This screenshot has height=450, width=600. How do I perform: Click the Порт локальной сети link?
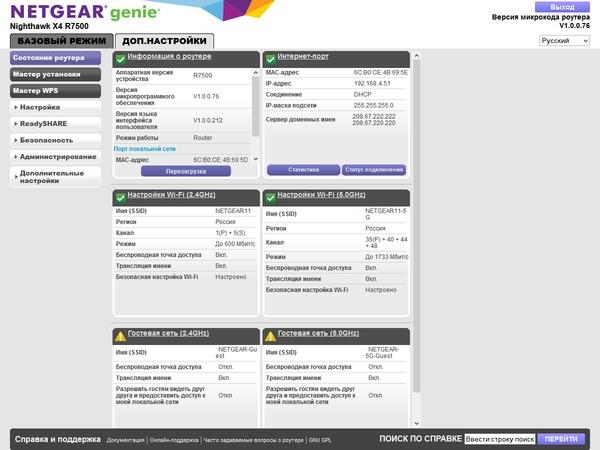pyautogui.click(x=145, y=149)
